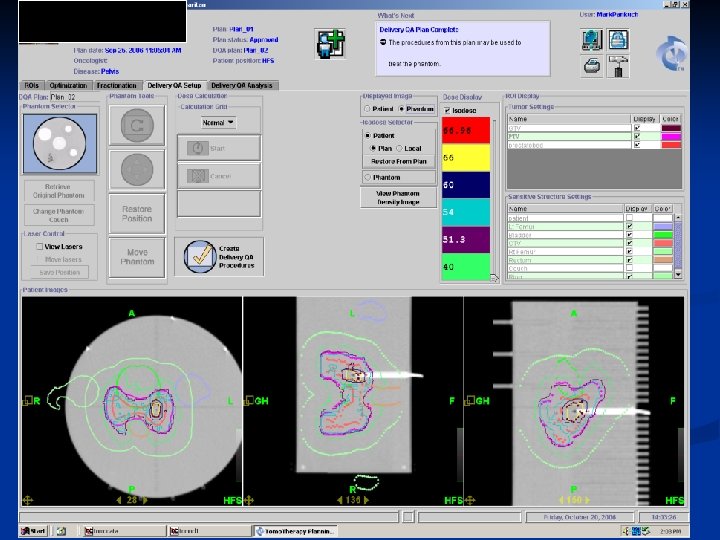This screenshot has height=540, width=720.
Task: Click the Cancel dose calculation icon
Action: [x=198, y=176]
